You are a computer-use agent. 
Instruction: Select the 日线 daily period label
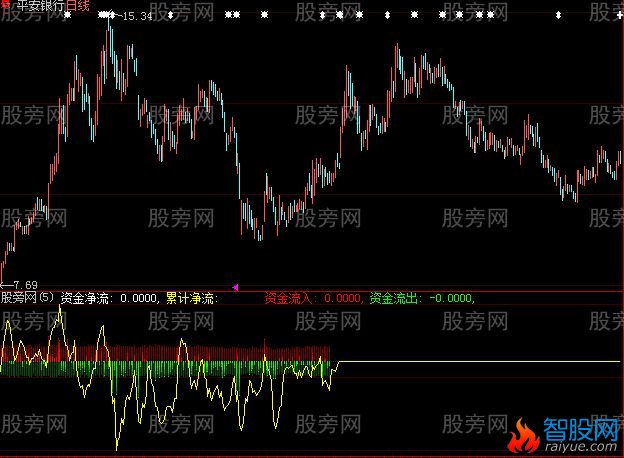coord(78,5)
